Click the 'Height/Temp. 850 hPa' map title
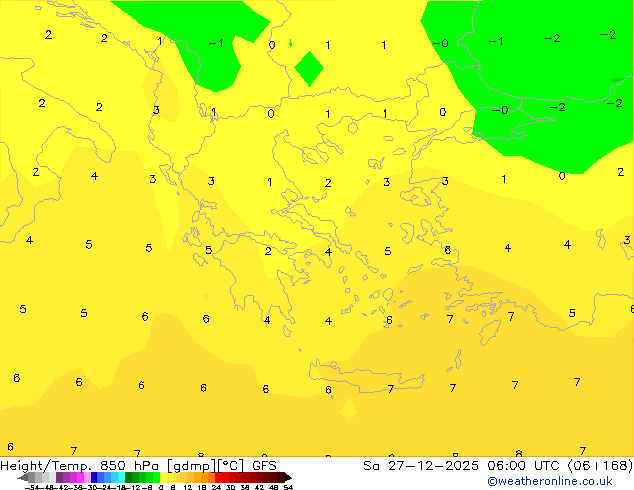634x490 pixels. [x=79, y=466]
